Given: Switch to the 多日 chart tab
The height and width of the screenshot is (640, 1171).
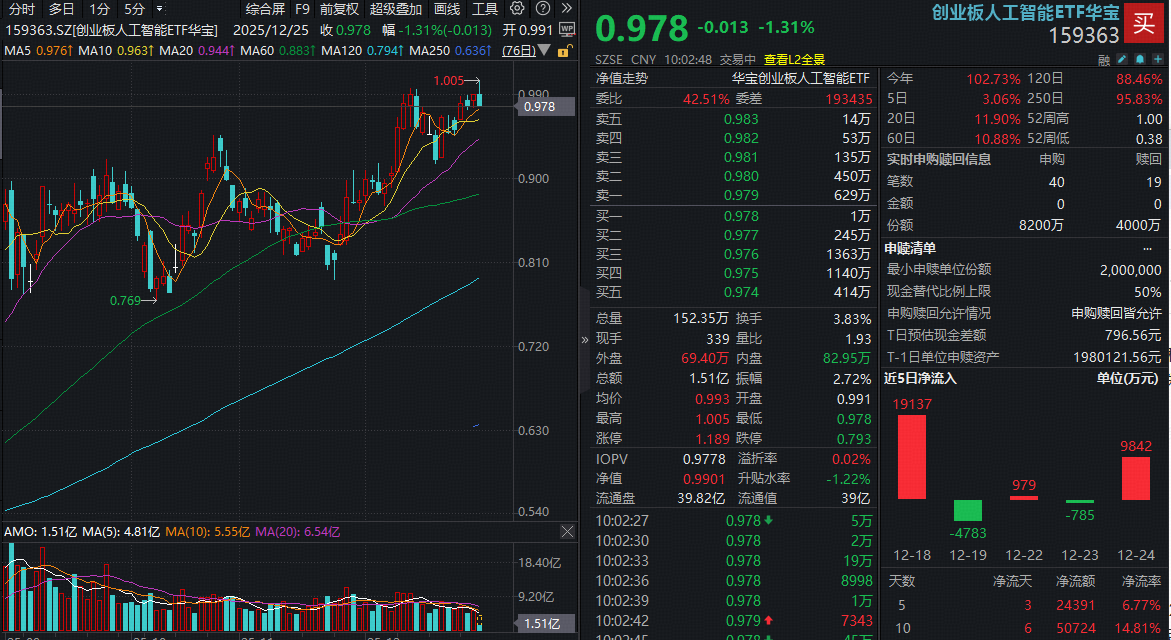Looking at the screenshot, I should pyautogui.click(x=61, y=9).
